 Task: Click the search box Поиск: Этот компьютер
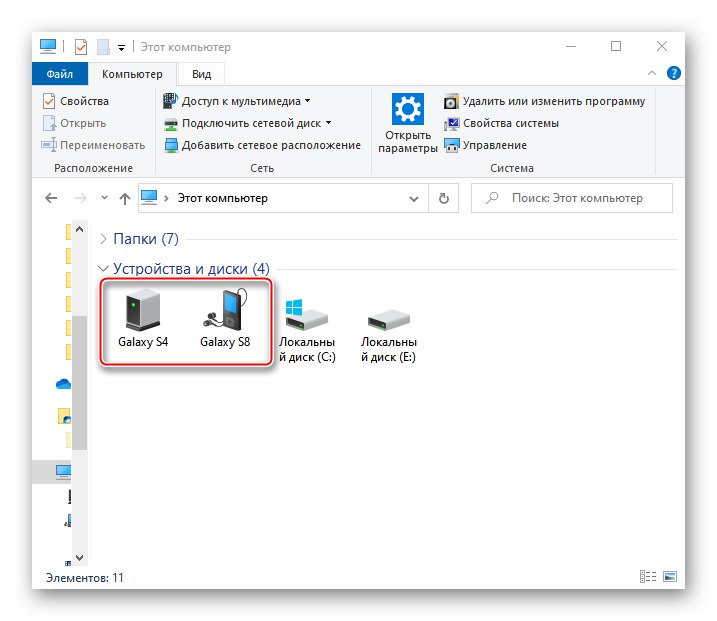[x=572, y=198]
